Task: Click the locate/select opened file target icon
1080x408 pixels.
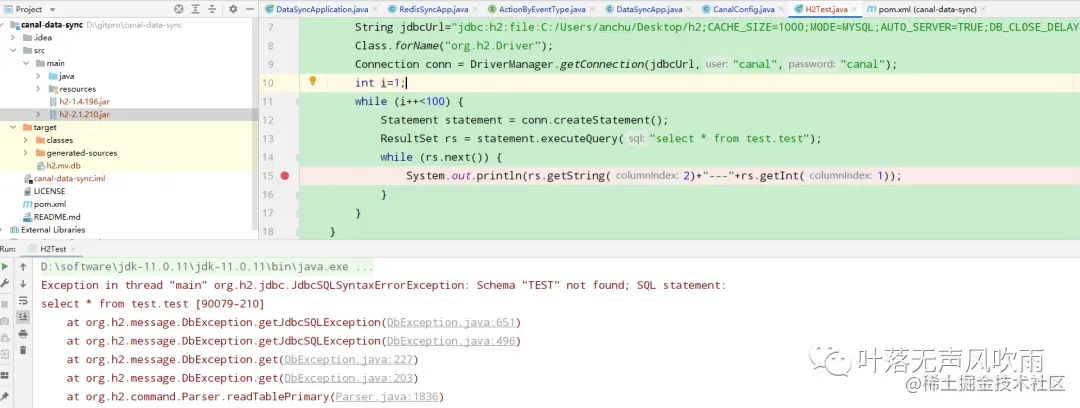Action: pyautogui.click(x=179, y=9)
